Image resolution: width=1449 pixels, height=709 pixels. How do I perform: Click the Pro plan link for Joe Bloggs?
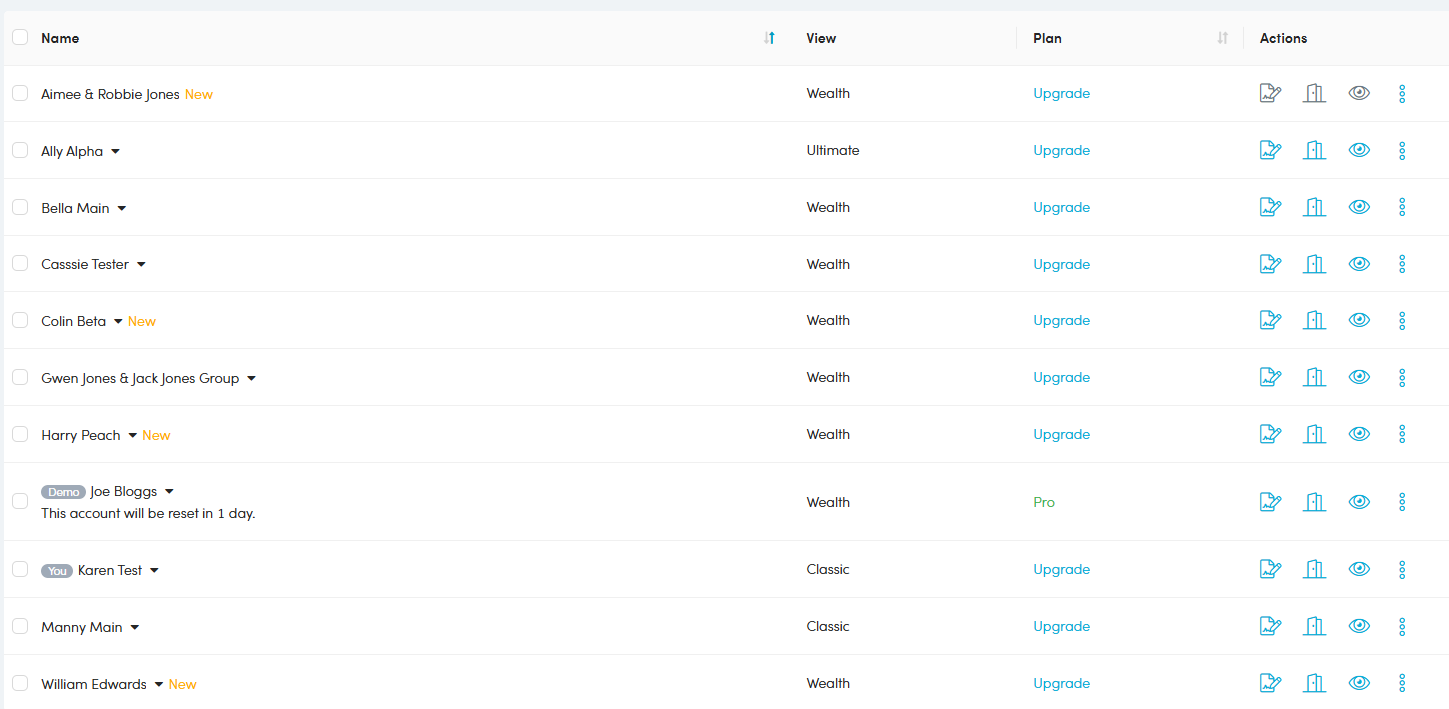point(1044,502)
